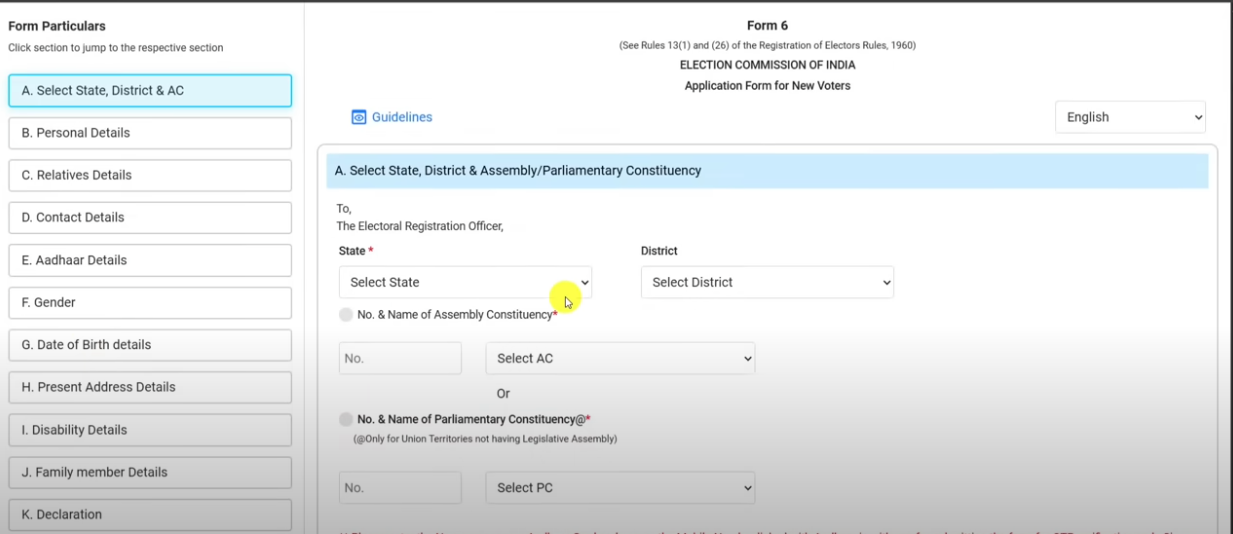1233x534 pixels.
Task: Open the Guidelines link
Action: pyautogui.click(x=401, y=117)
